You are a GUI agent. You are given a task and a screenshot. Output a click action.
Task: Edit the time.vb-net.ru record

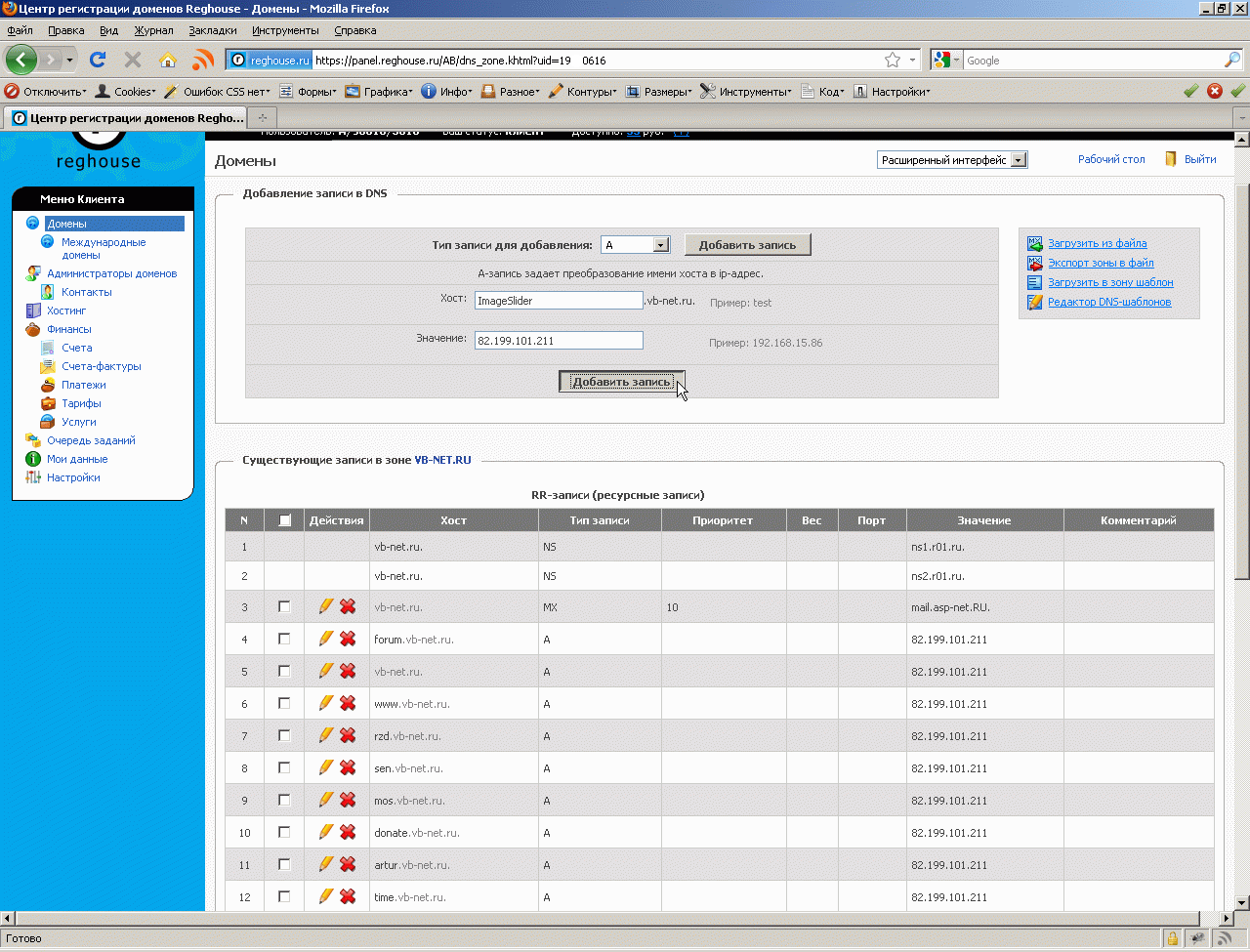click(x=326, y=896)
